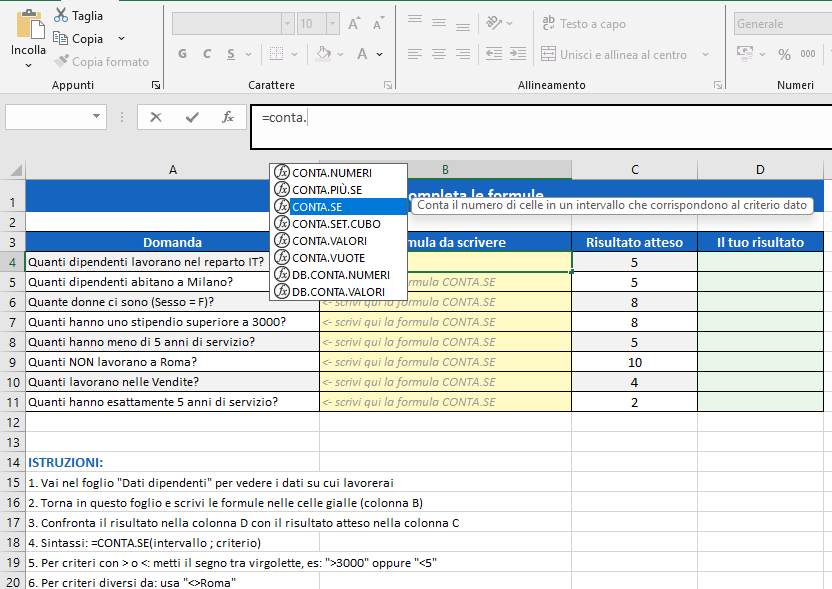
Task: Open the underline style dropdown arrow
Action: click(248, 54)
